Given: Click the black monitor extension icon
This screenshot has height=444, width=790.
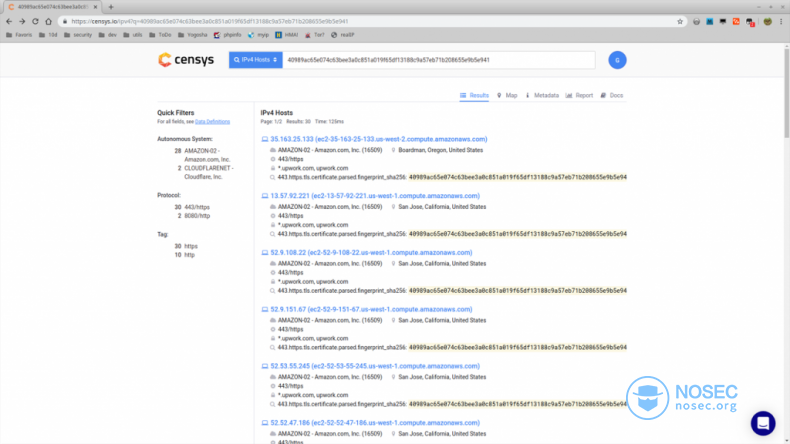Looking at the screenshot, I should [723, 22].
